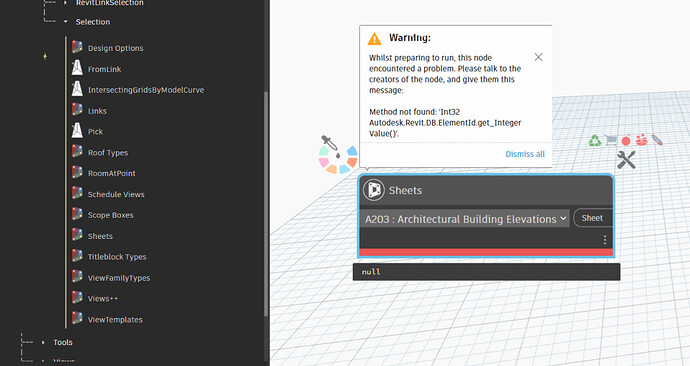Image resolution: width=690 pixels, height=366 pixels.
Task: Click the warning triangle icon
Action: (x=374, y=39)
